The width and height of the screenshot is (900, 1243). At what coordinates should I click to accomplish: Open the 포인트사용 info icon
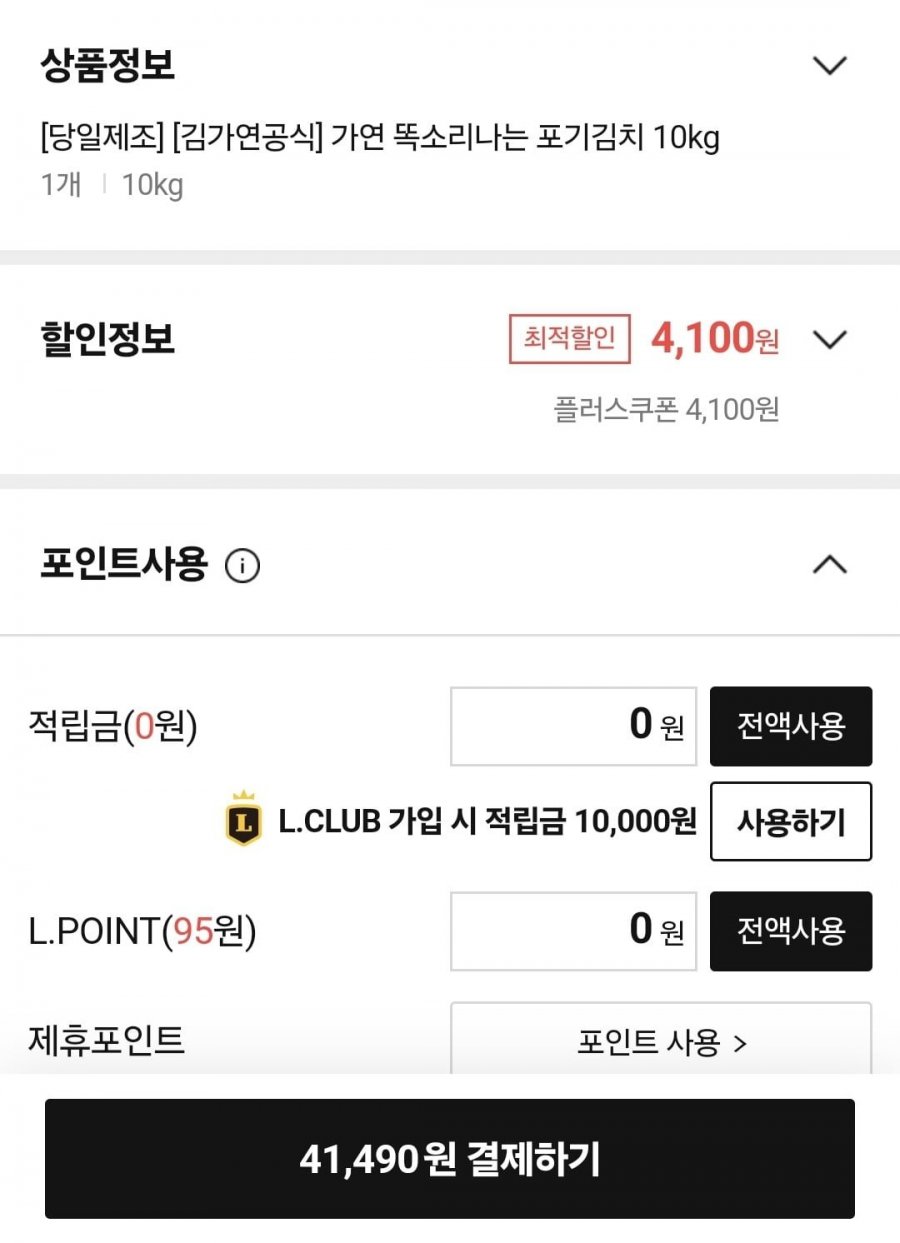click(242, 566)
